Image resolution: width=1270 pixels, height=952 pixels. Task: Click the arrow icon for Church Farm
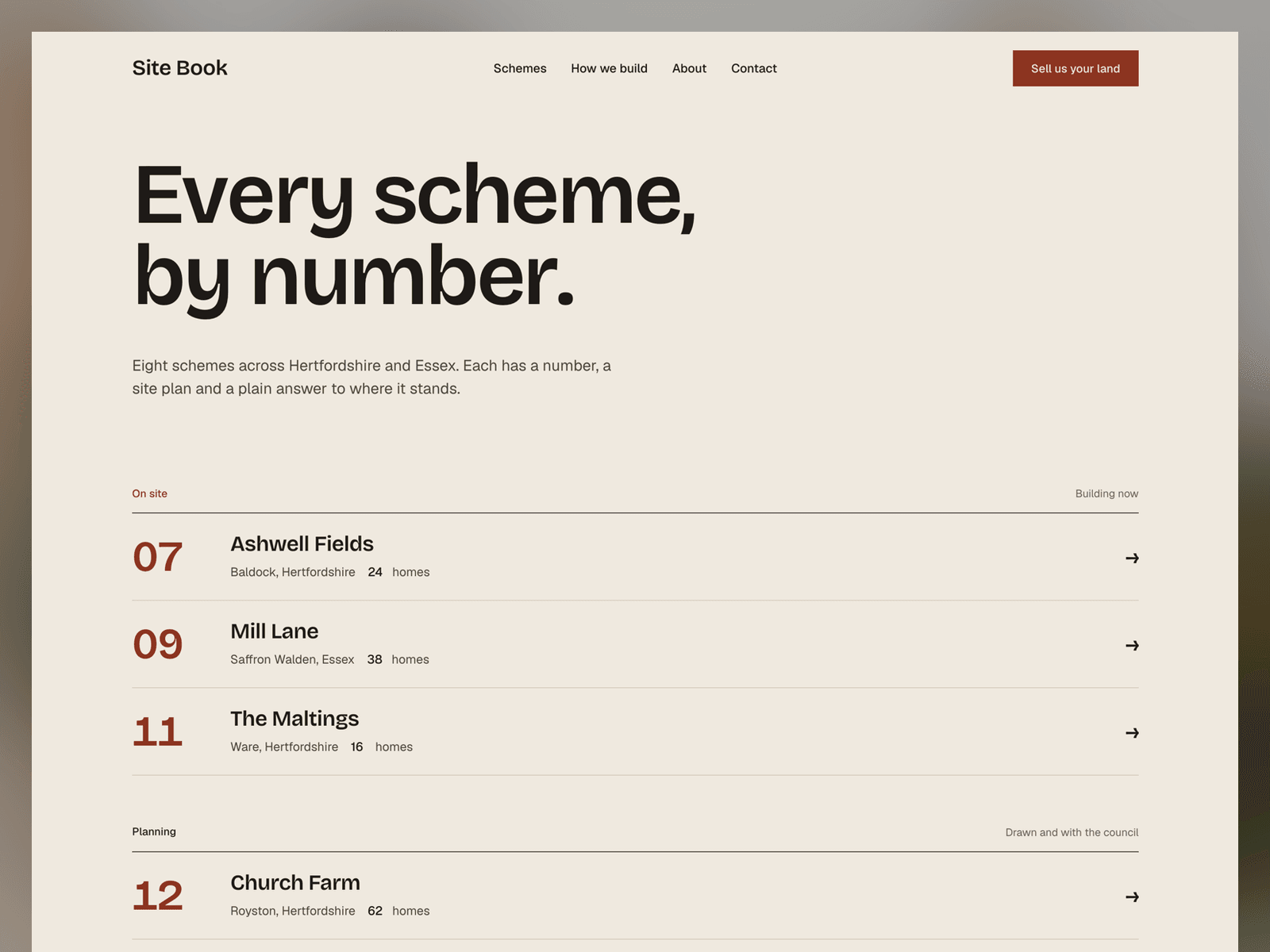click(1132, 897)
